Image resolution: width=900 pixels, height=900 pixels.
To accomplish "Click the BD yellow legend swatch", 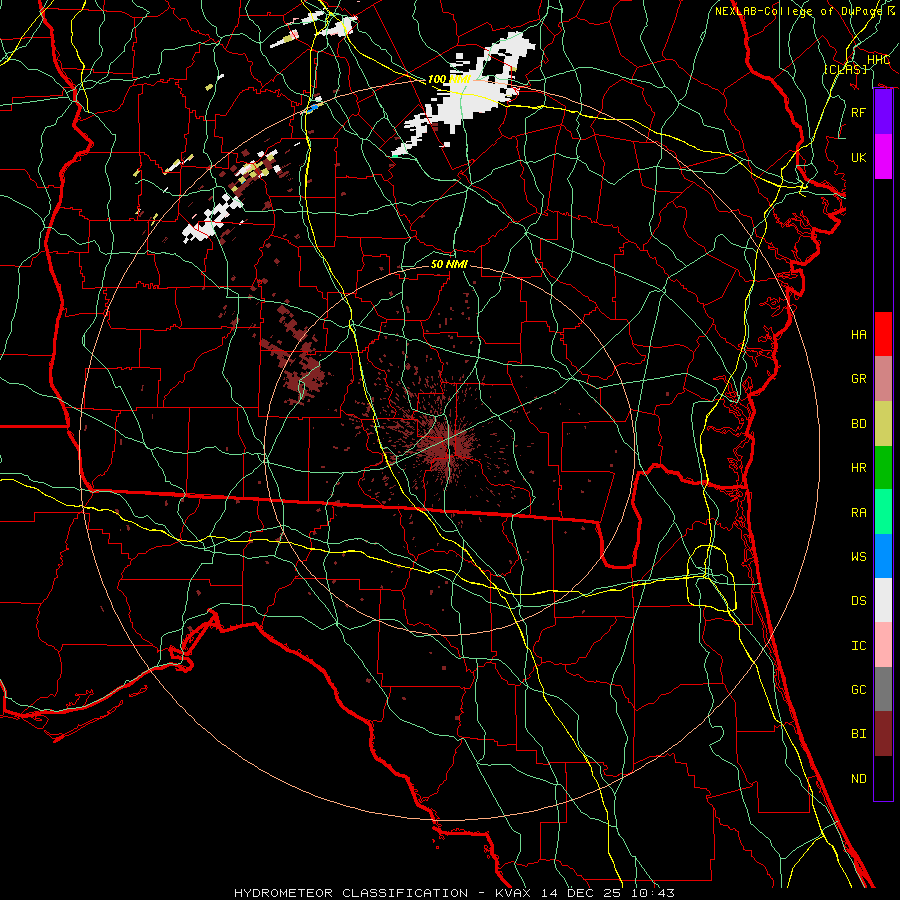I will [x=883, y=424].
